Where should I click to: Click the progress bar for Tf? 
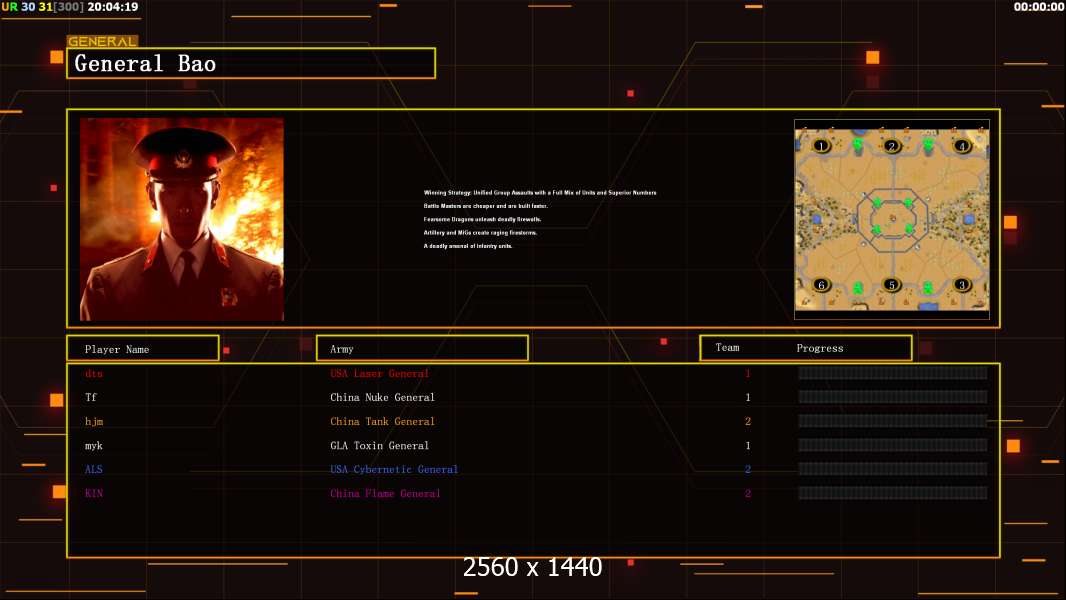pyautogui.click(x=893, y=397)
